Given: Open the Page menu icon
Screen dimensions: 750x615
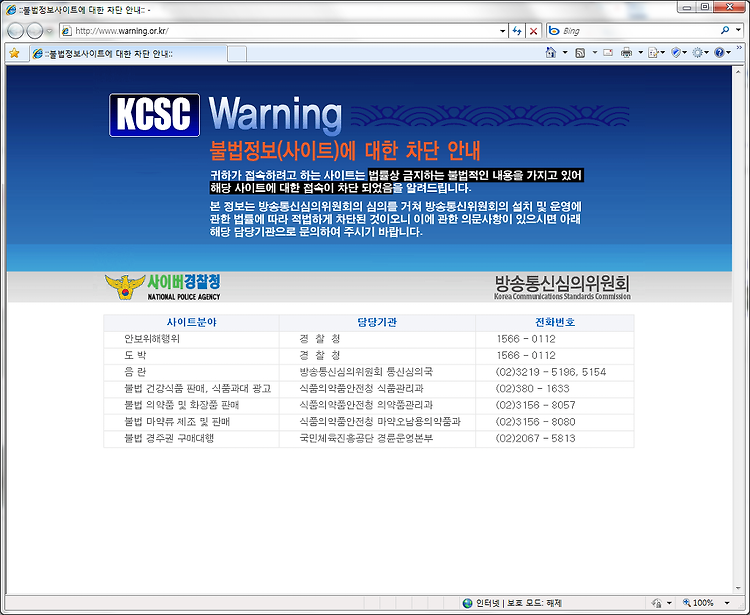Looking at the screenshot, I should click(x=656, y=53).
